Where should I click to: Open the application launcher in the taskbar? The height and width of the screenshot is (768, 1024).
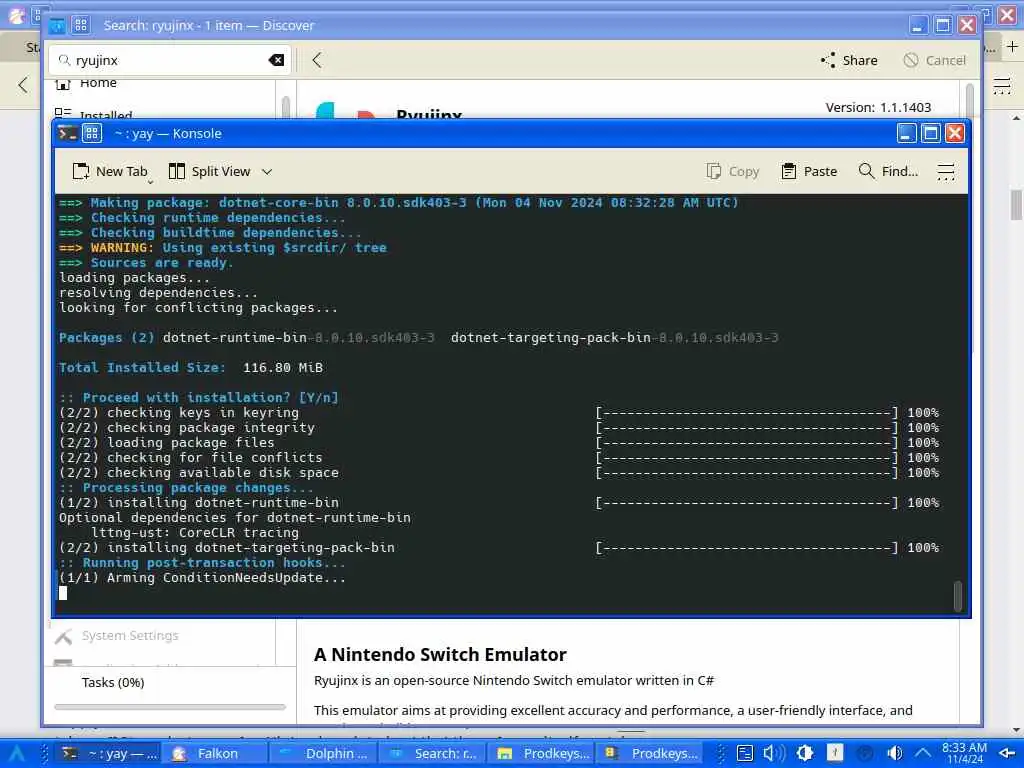point(17,753)
